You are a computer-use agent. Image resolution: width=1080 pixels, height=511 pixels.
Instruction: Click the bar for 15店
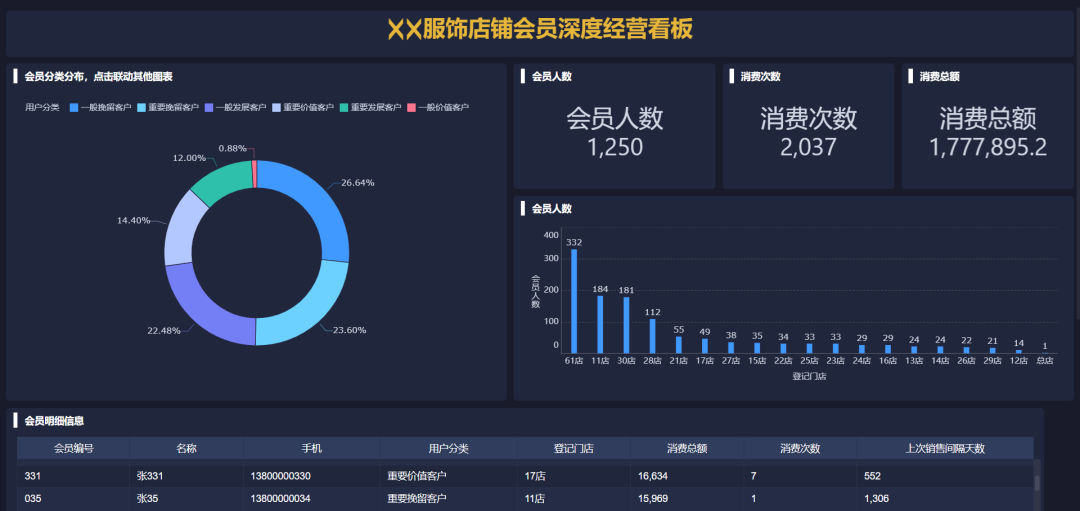pos(757,348)
